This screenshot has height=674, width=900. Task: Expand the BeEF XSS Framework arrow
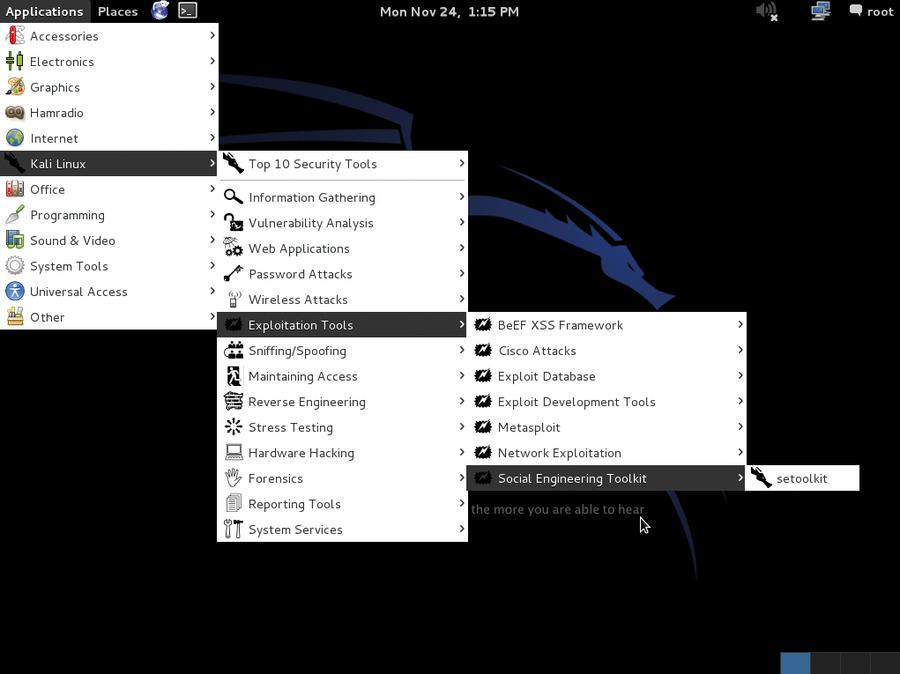point(740,324)
